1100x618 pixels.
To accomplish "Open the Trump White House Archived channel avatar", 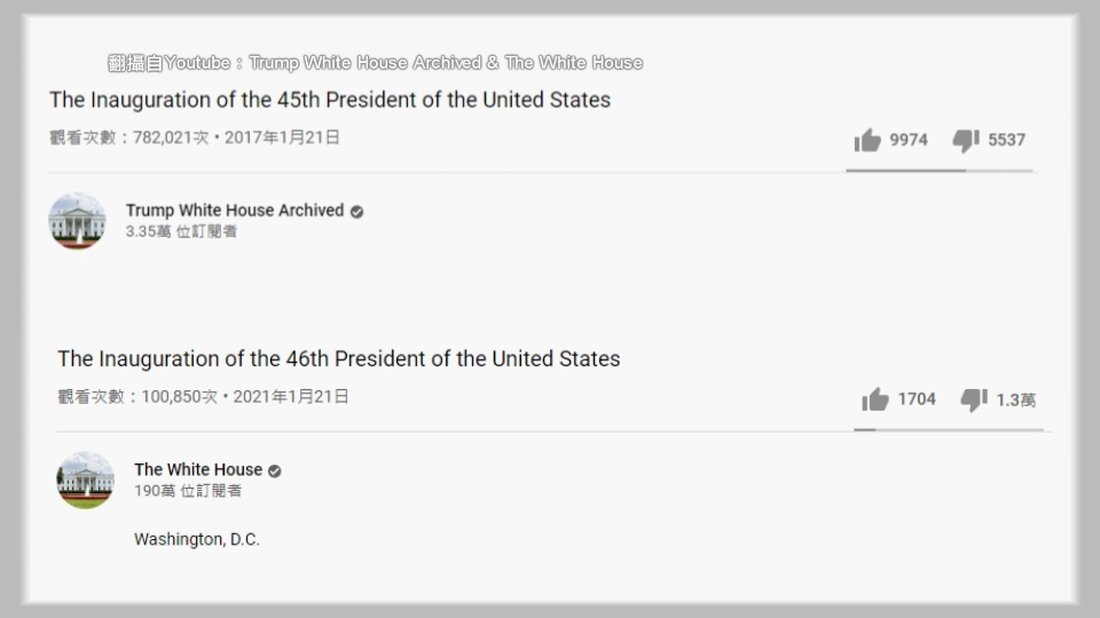I will coord(77,221).
